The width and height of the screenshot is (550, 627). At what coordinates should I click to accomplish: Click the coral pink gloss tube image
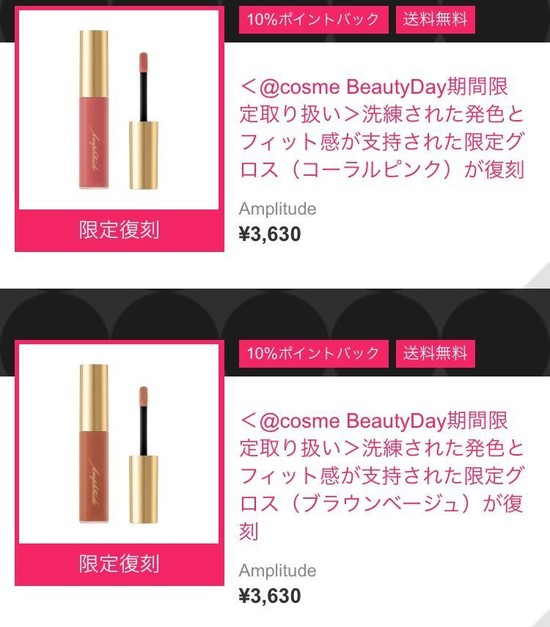click(94, 109)
